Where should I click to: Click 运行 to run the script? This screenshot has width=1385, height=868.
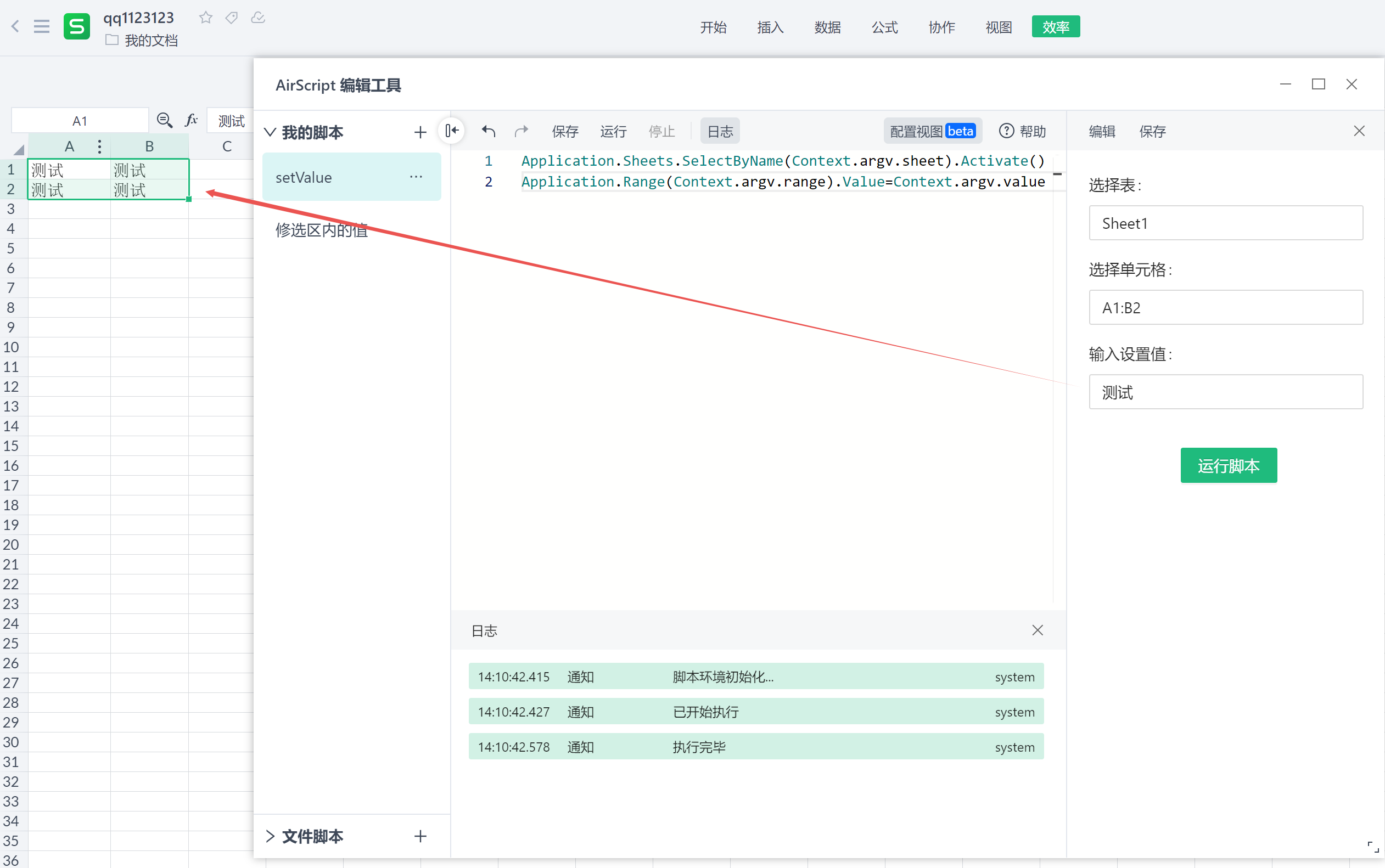click(613, 132)
